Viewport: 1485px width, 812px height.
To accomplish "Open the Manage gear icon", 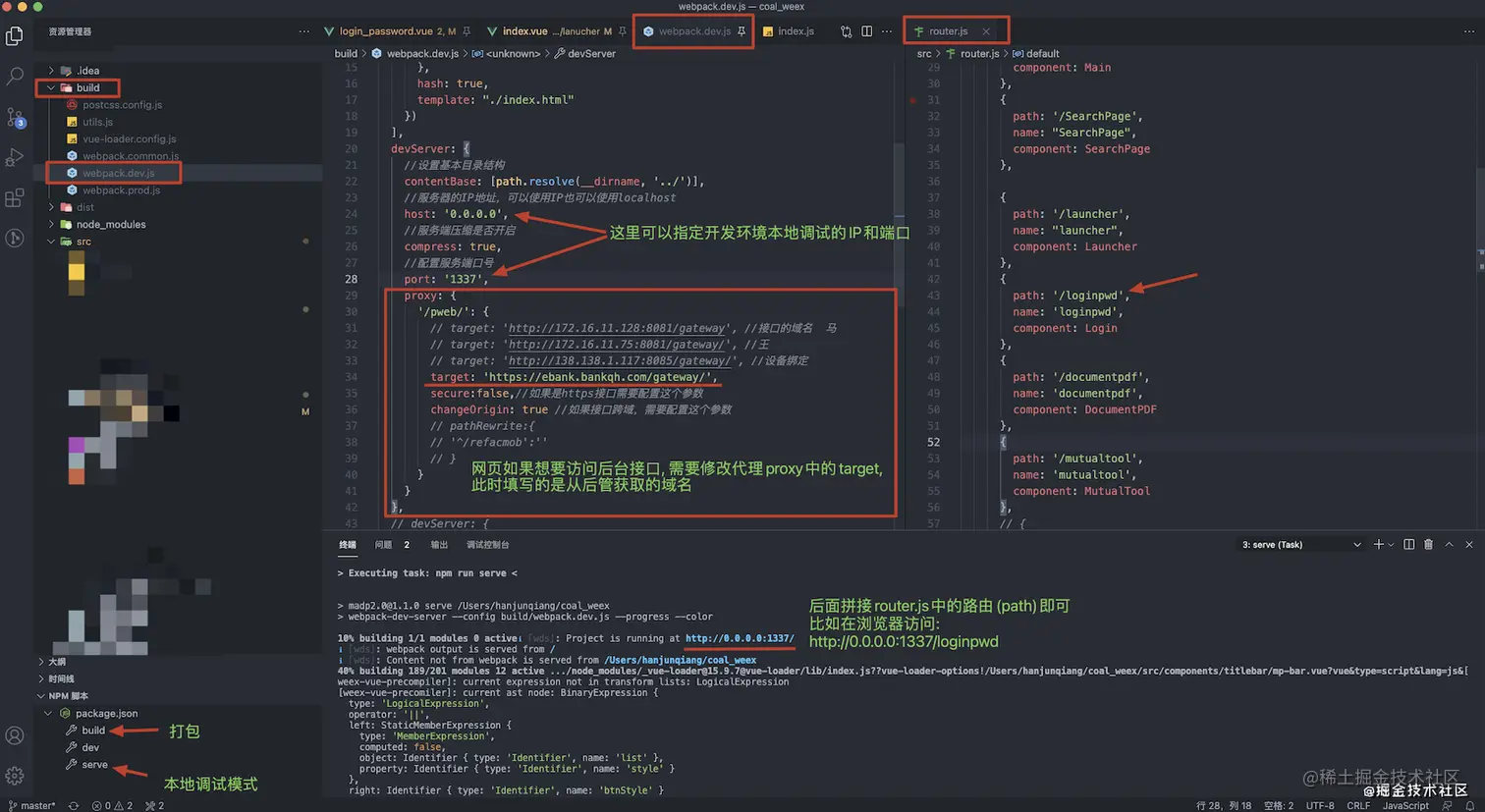I will click(x=15, y=776).
